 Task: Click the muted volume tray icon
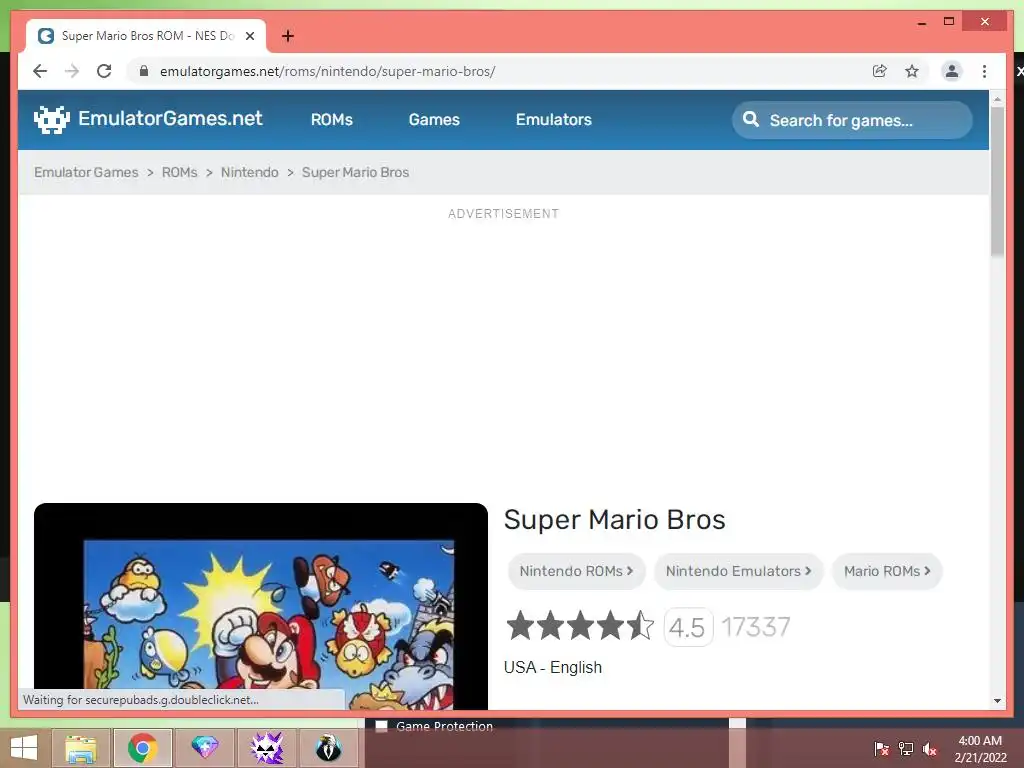[x=930, y=749]
